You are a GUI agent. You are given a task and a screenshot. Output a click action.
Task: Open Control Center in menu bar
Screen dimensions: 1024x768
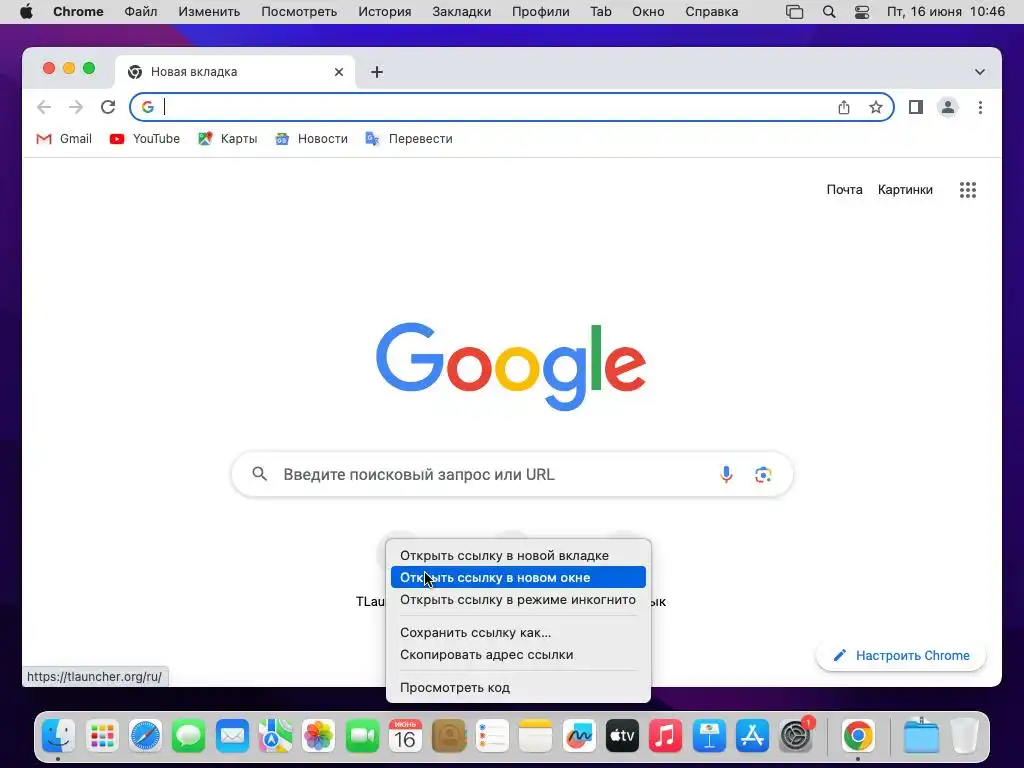[x=862, y=12]
